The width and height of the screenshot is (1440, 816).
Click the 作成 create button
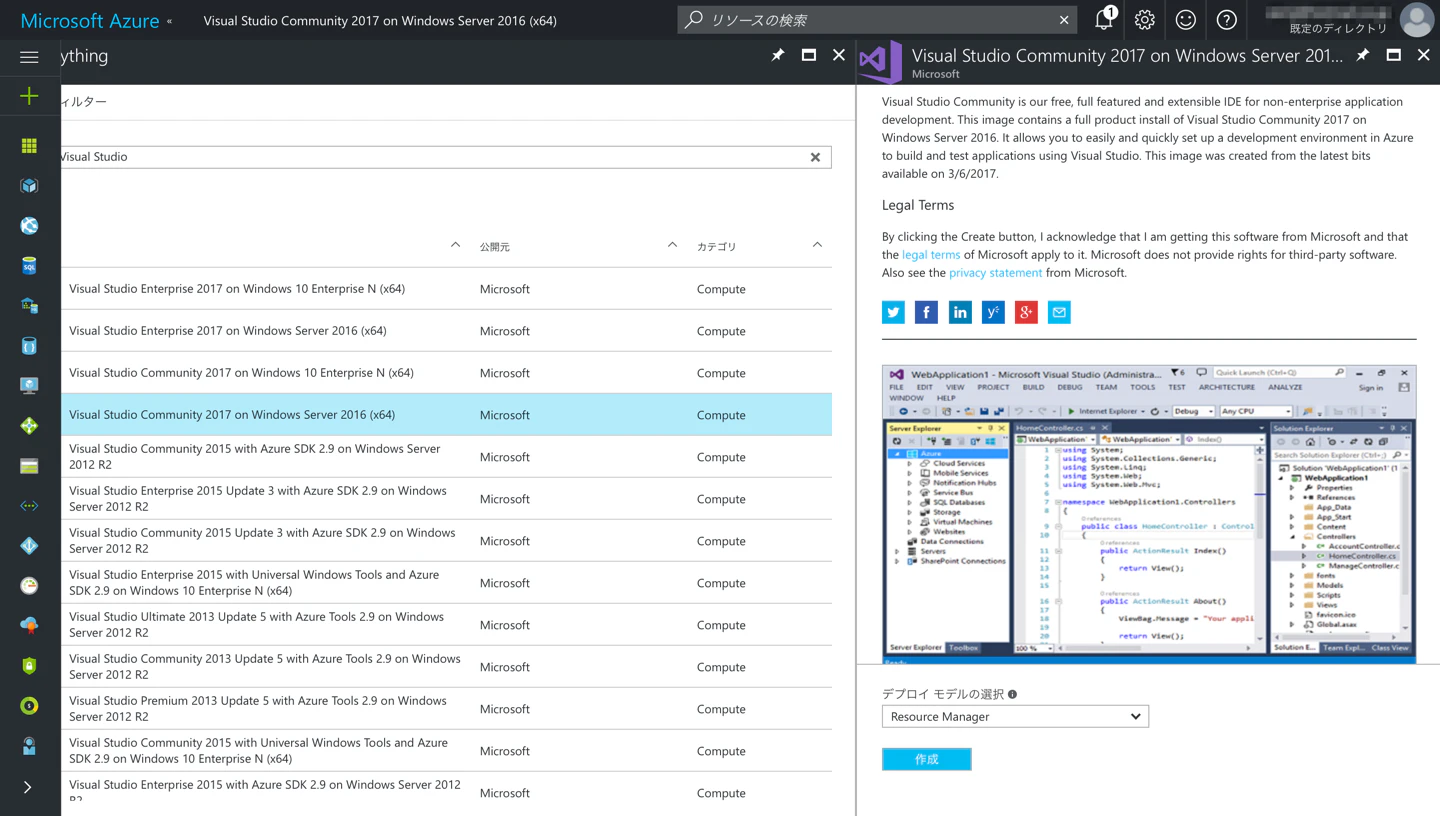pos(927,759)
